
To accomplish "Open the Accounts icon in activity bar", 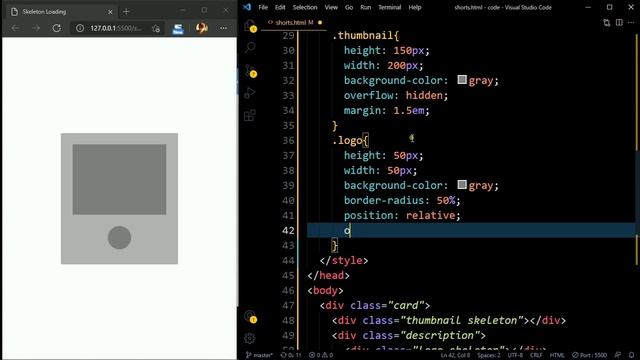I will [x=250, y=316].
